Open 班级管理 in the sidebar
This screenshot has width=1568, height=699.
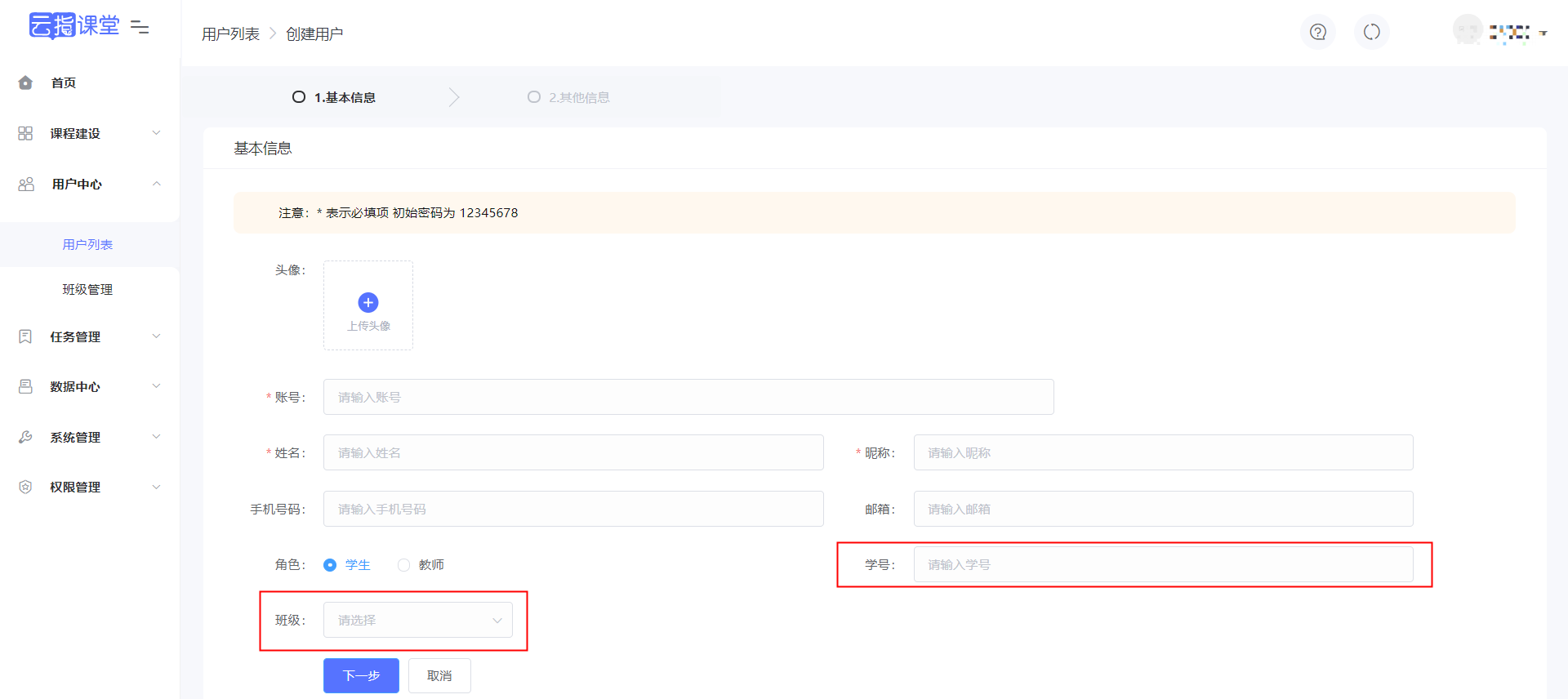[x=87, y=289]
